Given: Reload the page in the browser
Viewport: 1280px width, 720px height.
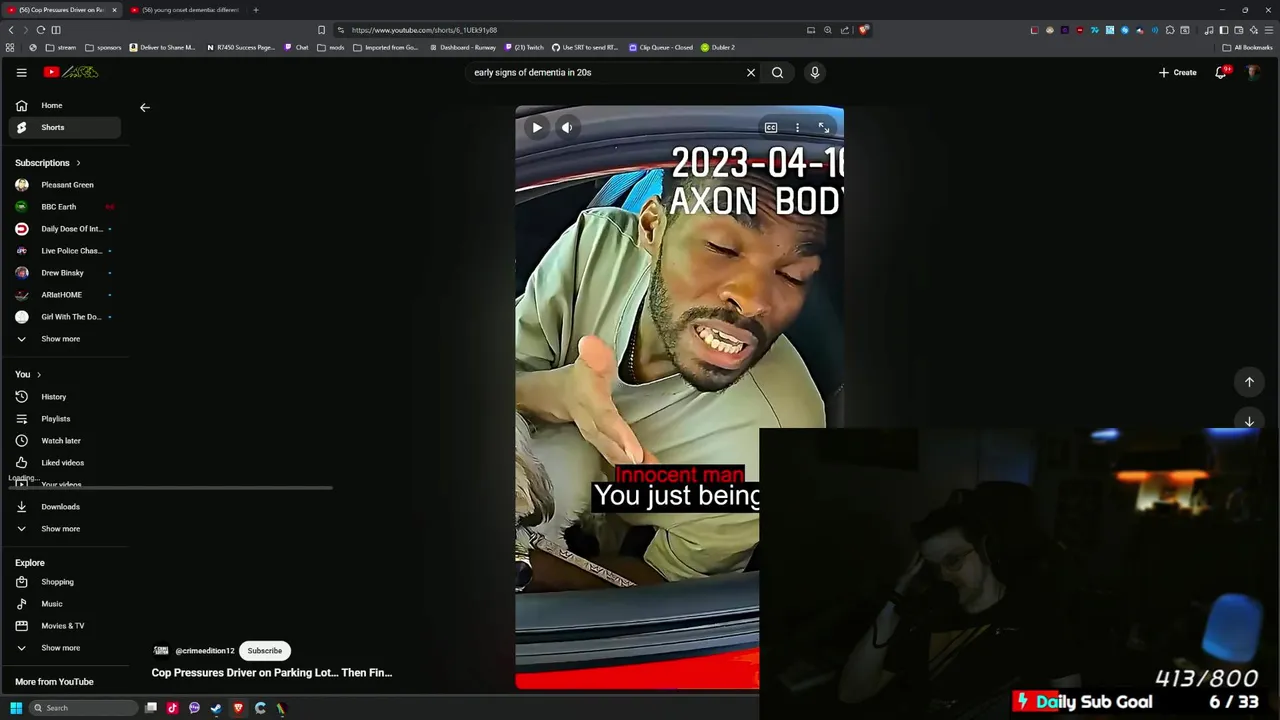Looking at the screenshot, I should point(40,30).
